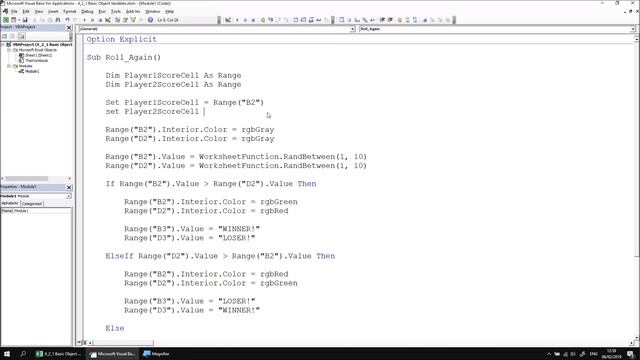Collapse the Modules folder
This screenshot has height=360, width=640.
[x=9, y=66]
